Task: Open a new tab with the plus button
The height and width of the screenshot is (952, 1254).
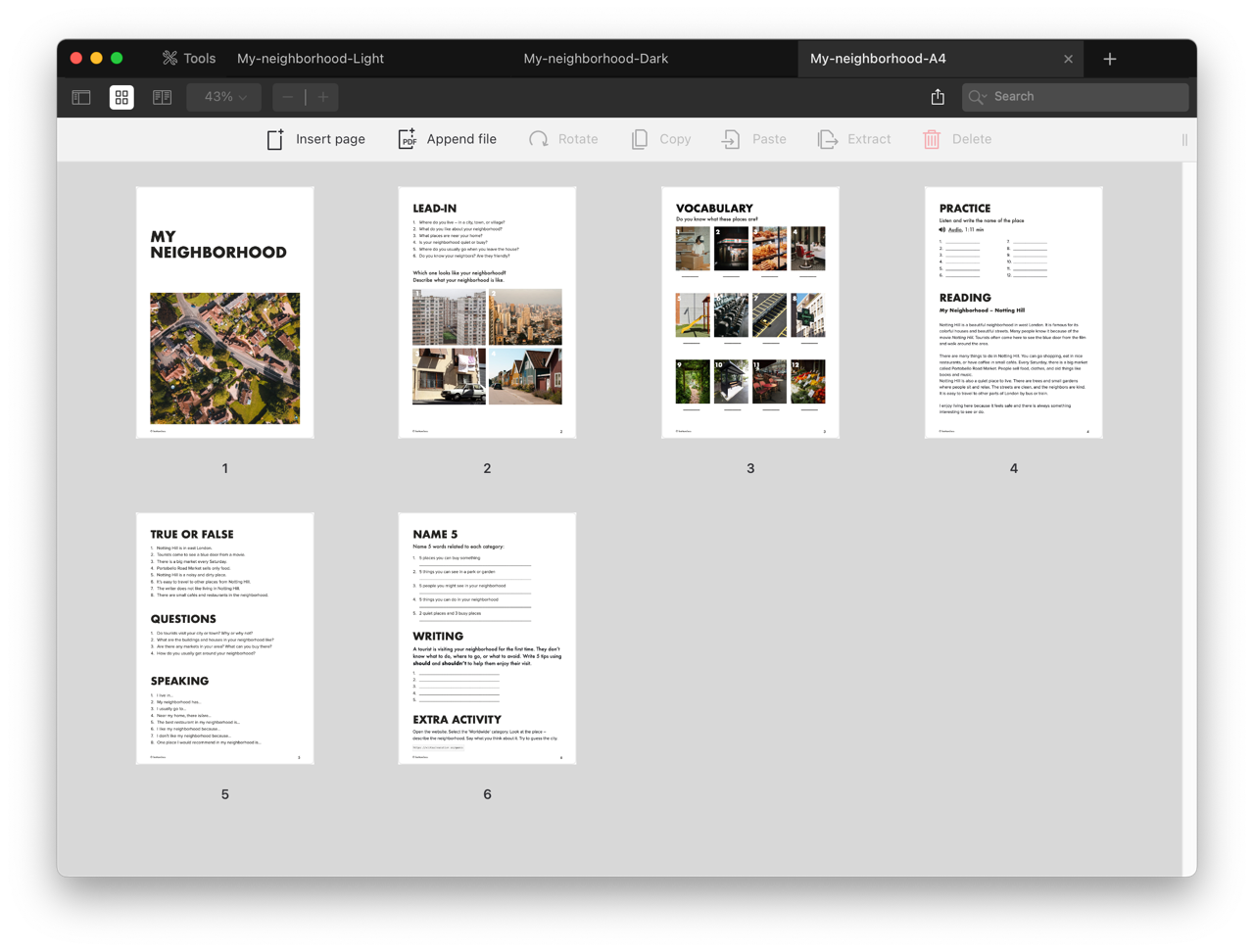Action: pos(1109,58)
